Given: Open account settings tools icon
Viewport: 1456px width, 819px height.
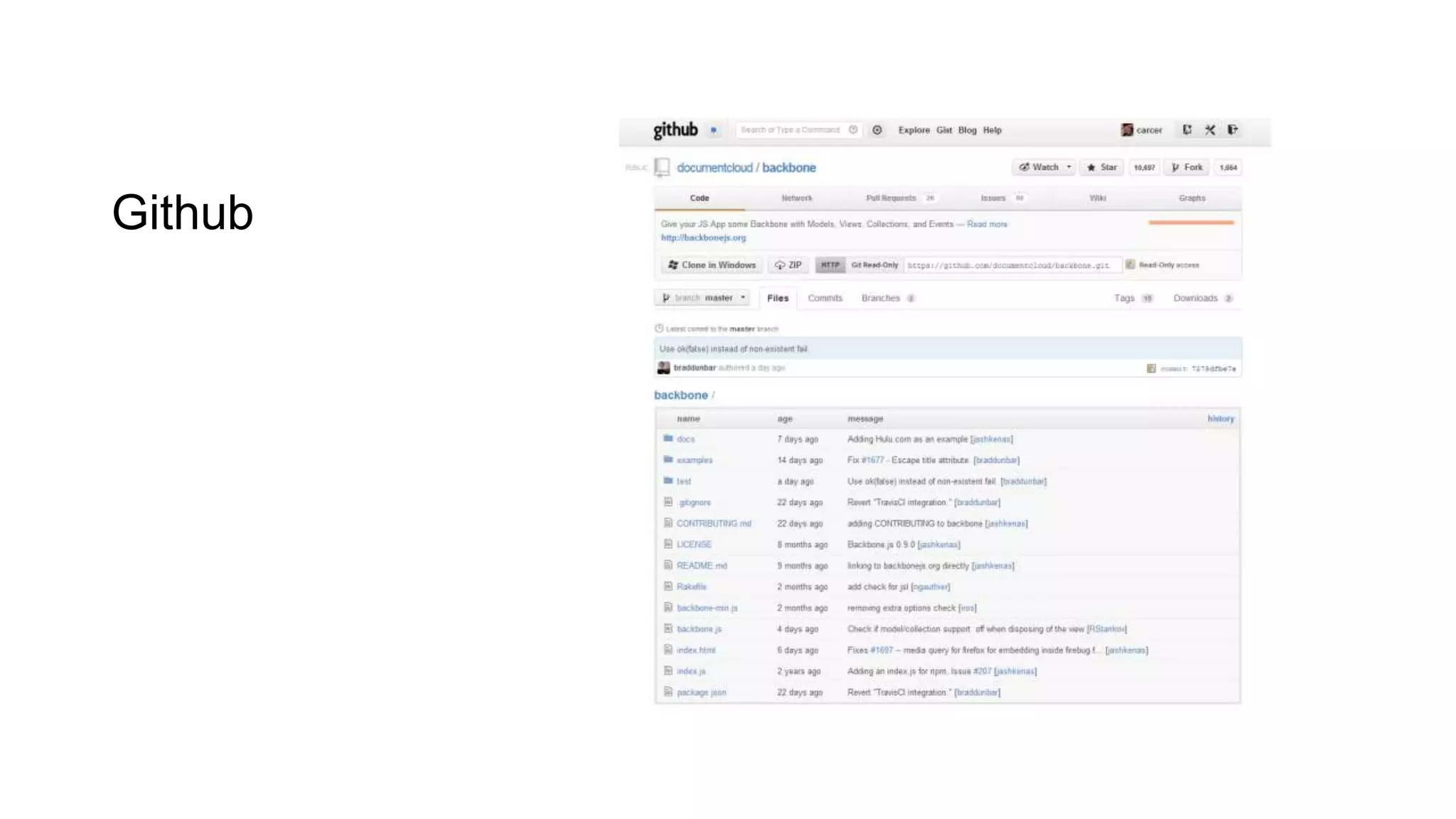Looking at the screenshot, I should [x=1210, y=129].
